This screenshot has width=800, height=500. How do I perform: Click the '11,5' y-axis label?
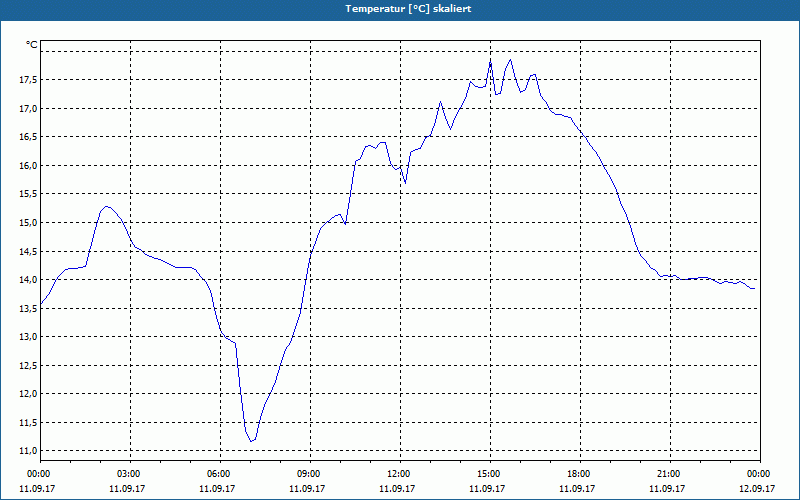pyautogui.click(x=28, y=422)
